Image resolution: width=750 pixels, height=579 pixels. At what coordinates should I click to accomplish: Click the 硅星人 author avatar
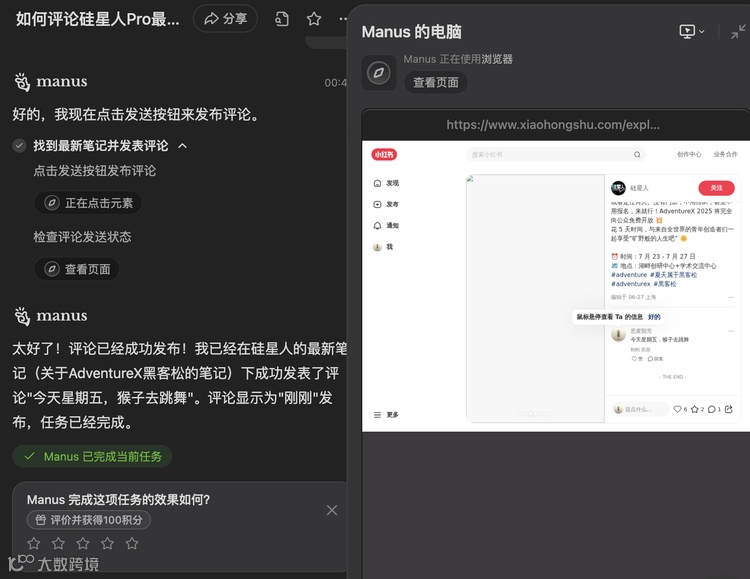click(618, 188)
